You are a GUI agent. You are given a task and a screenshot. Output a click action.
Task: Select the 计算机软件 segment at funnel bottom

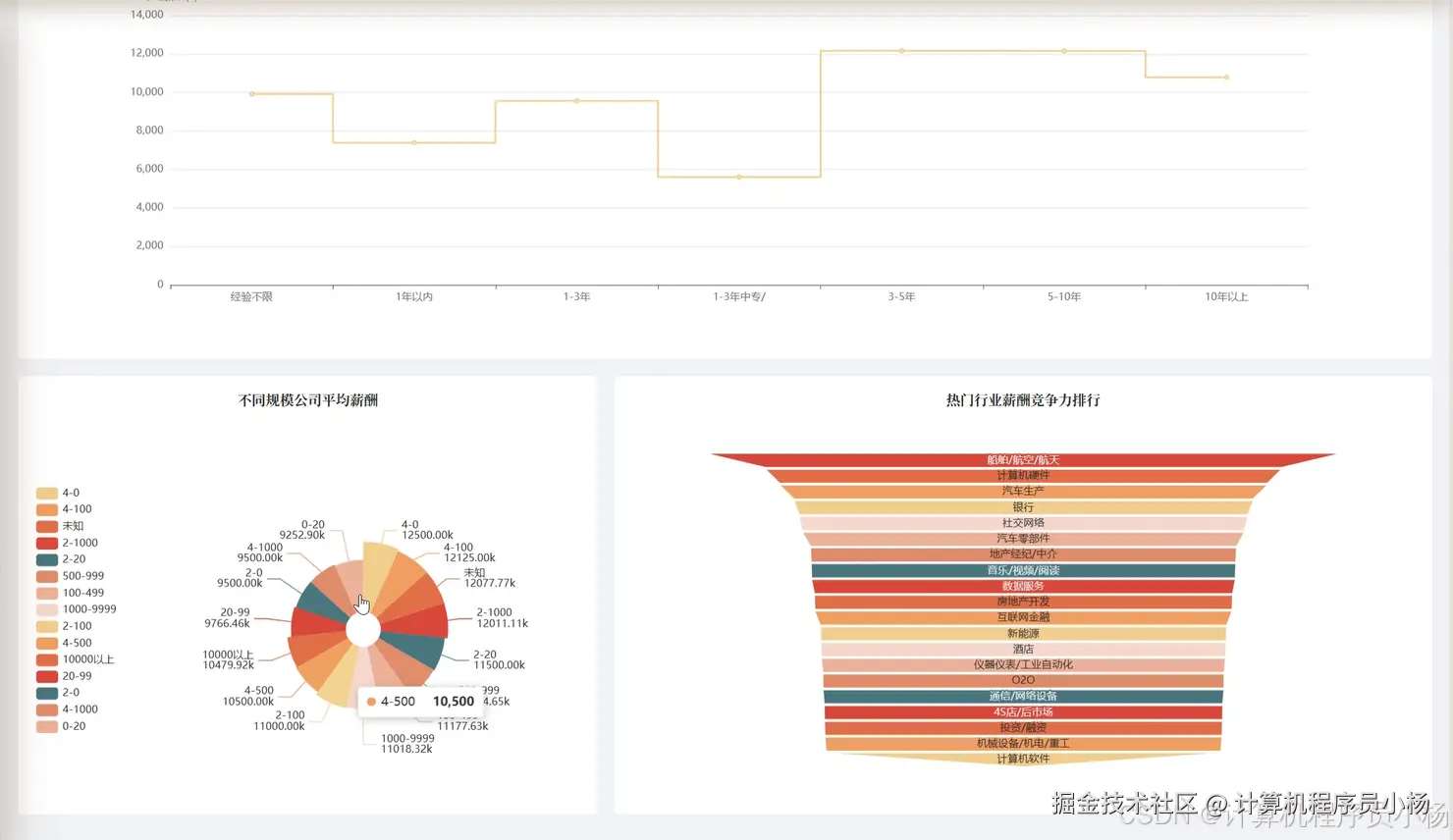(1023, 758)
